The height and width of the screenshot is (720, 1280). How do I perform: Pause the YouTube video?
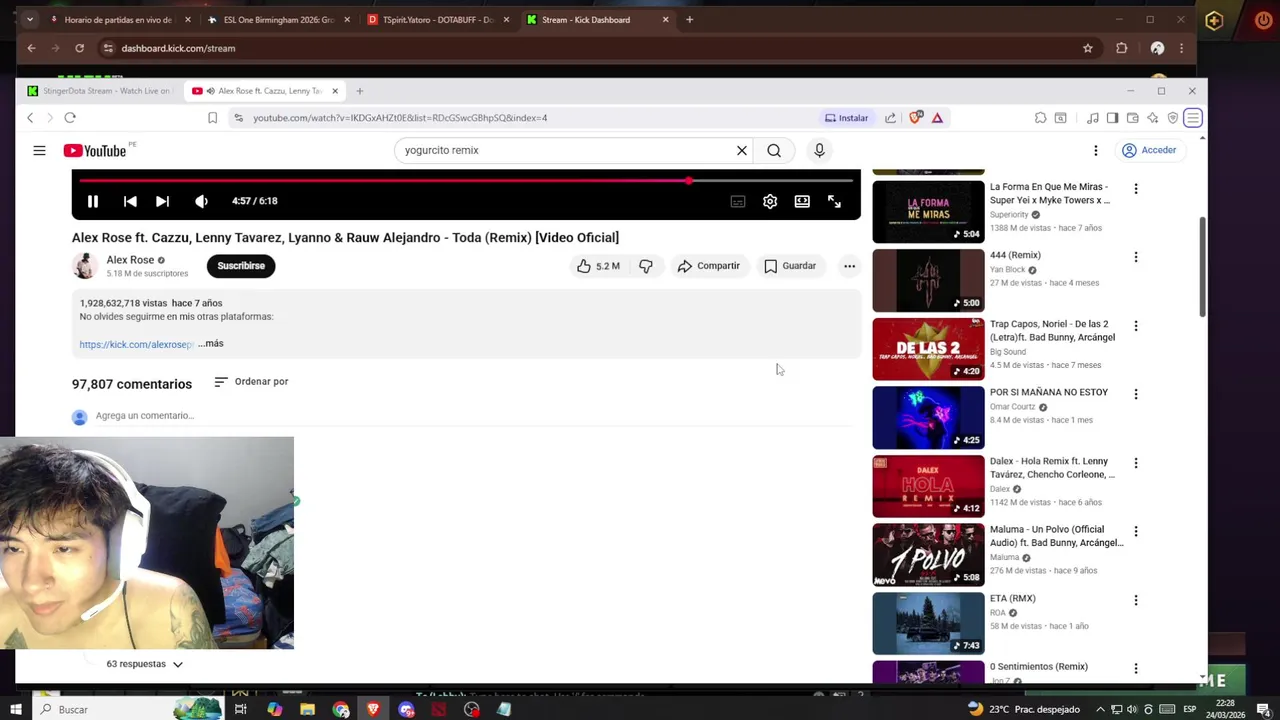point(92,201)
